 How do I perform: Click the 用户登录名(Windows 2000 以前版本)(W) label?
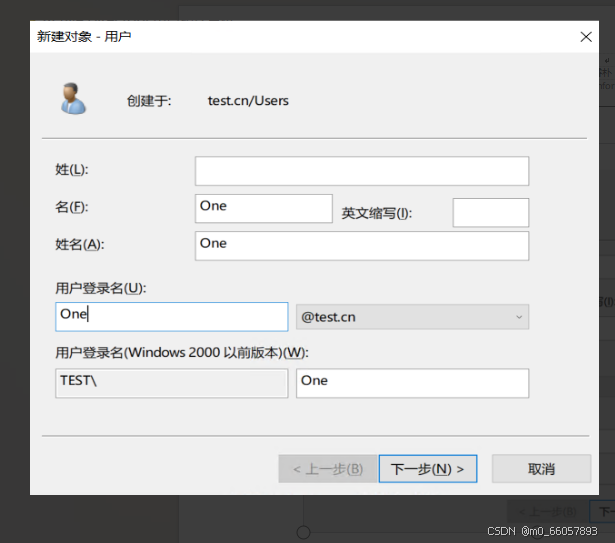pos(182,352)
